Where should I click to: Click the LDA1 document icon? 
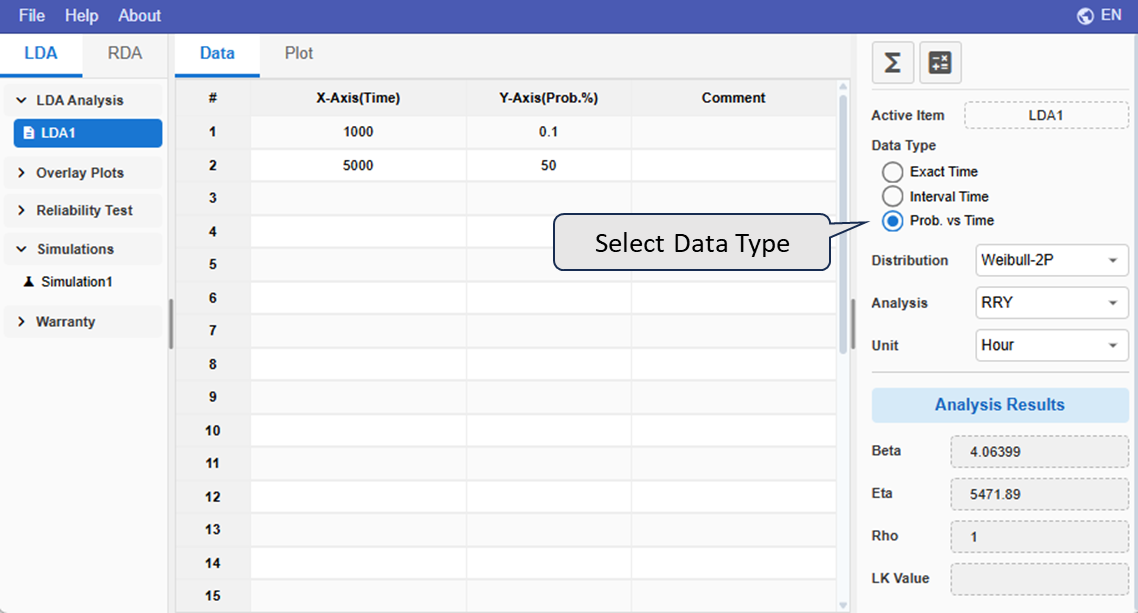pyautogui.click(x=29, y=133)
